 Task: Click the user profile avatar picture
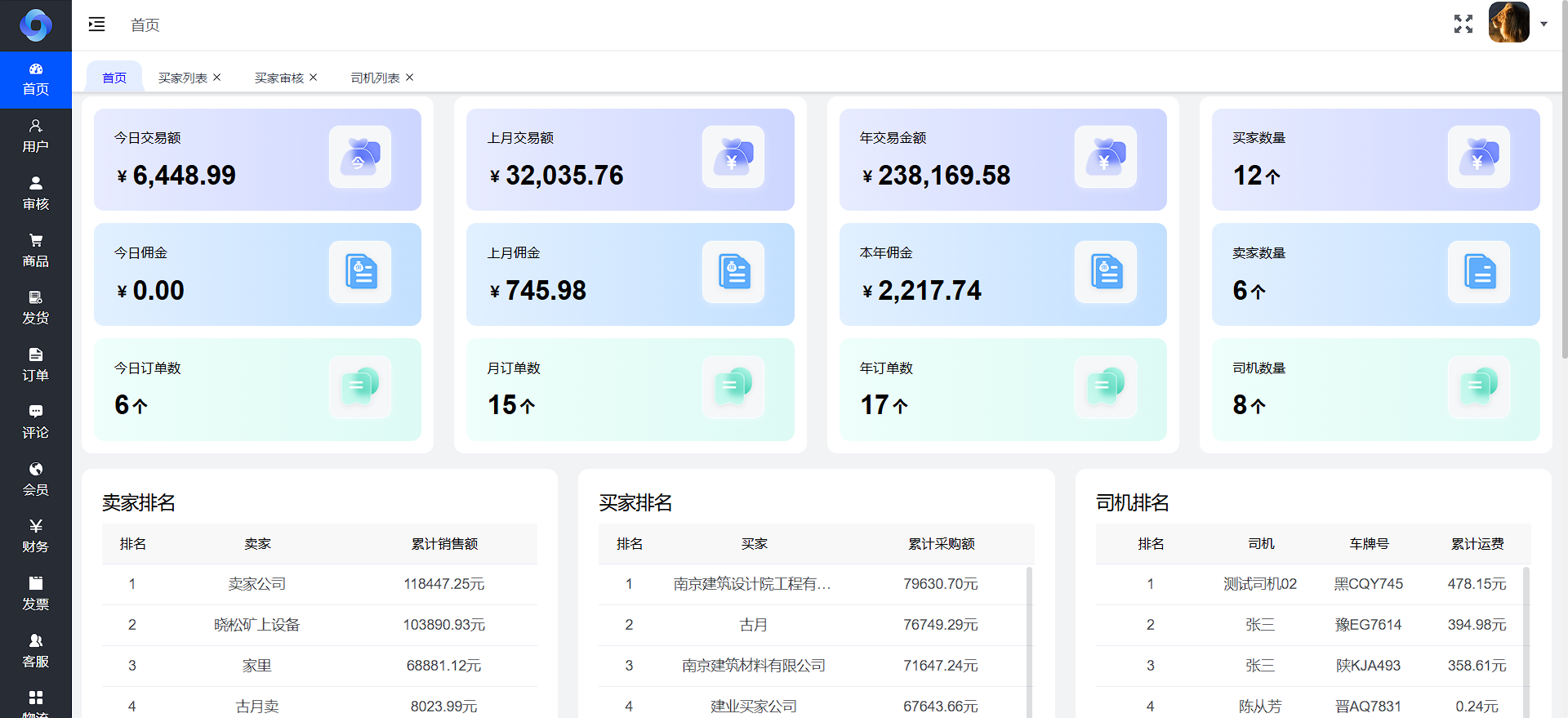pos(1508,23)
